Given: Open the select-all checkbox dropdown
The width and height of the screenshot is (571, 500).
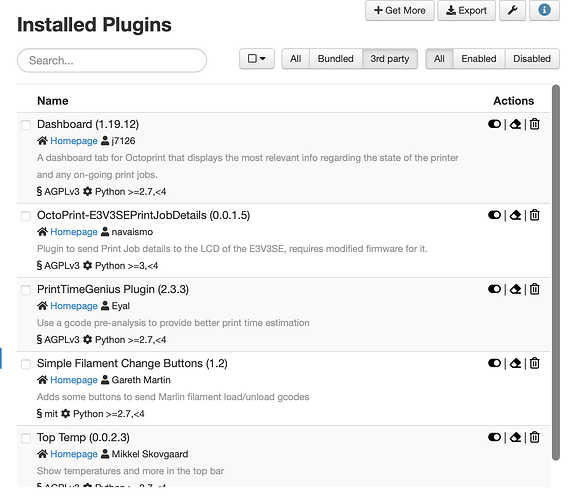Looking at the screenshot, I should 257,59.
